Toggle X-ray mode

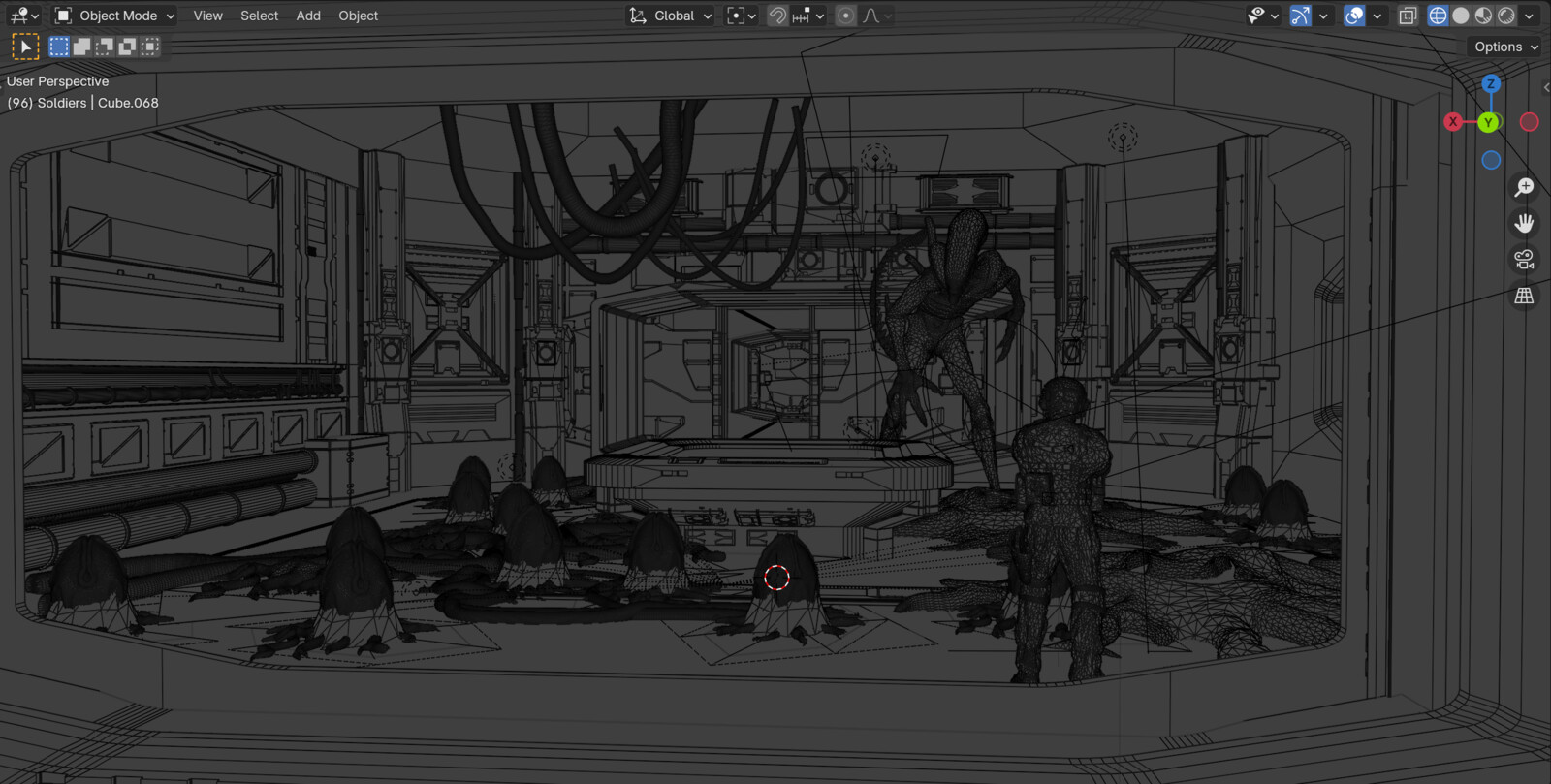click(1409, 16)
